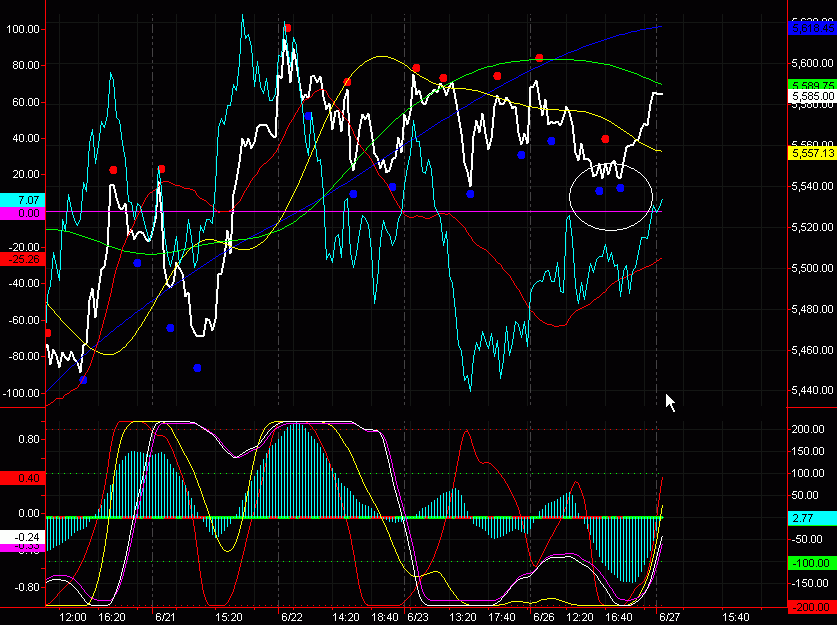
Task: Click -100.00 on the upper left scale
Action: pos(21,393)
